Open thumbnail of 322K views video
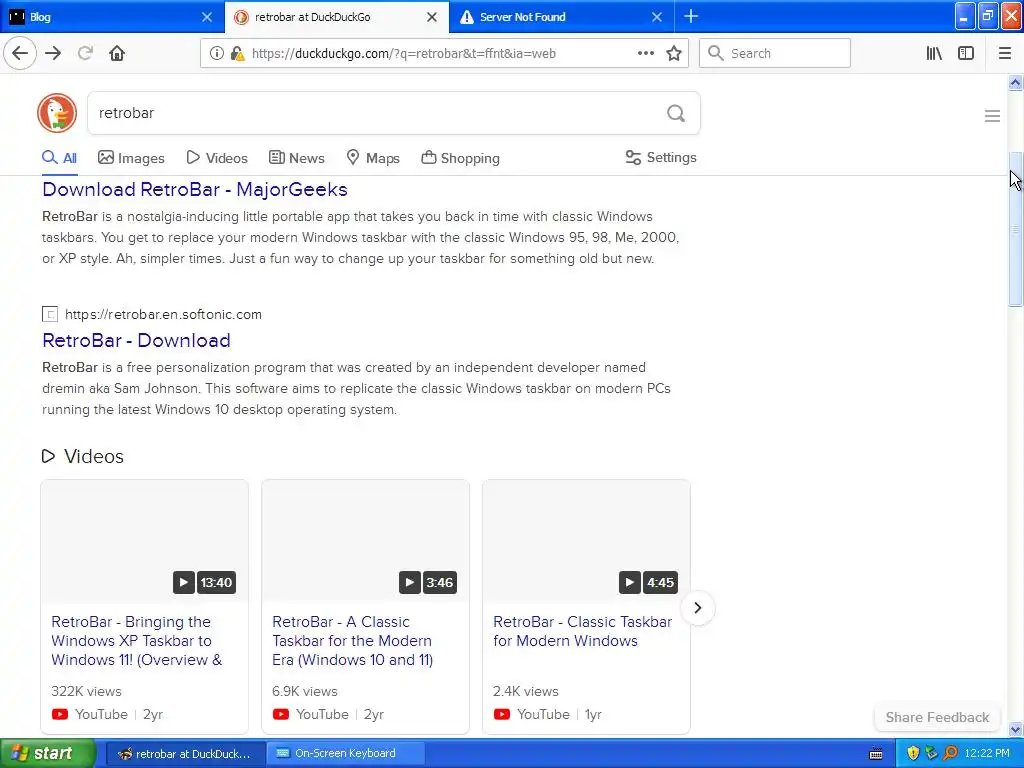Image resolution: width=1024 pixels, height=768 pixels. [144, 541]
